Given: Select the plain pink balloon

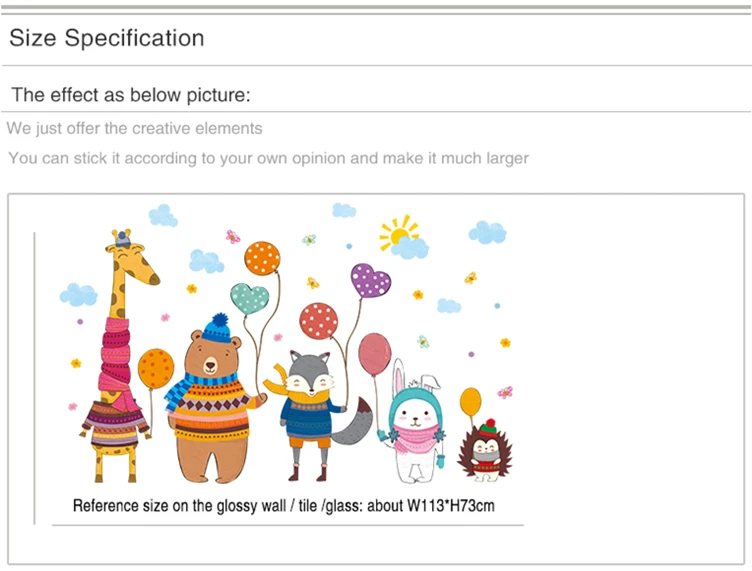Looking at the screenshot, I should 375,355.
